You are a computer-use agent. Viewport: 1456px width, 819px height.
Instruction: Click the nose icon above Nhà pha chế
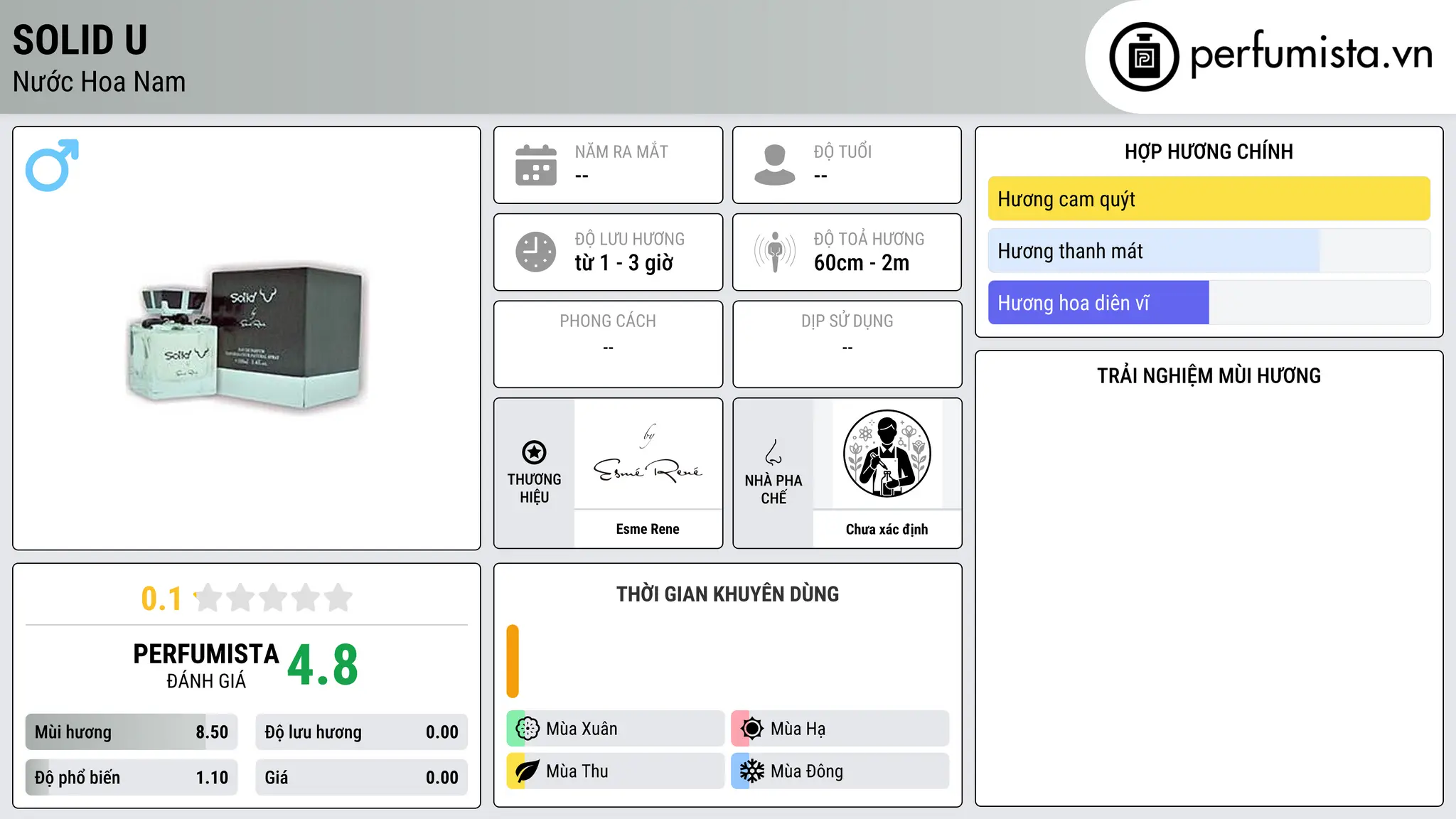[x=773, y=452]
